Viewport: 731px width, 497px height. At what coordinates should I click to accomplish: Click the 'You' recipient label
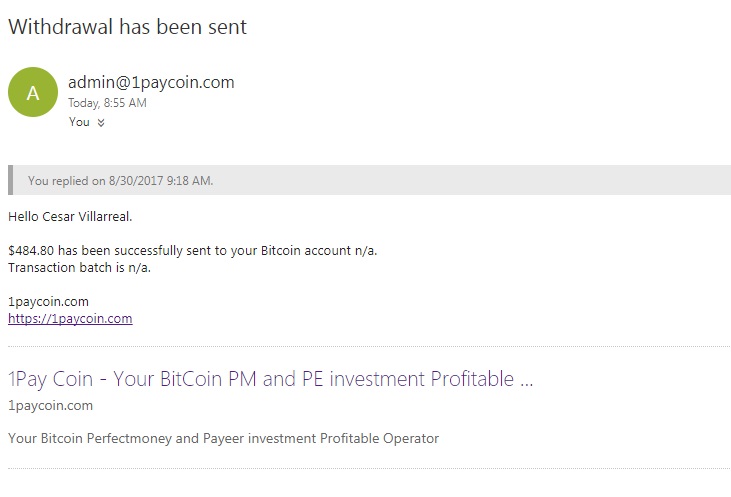(79, 122)
